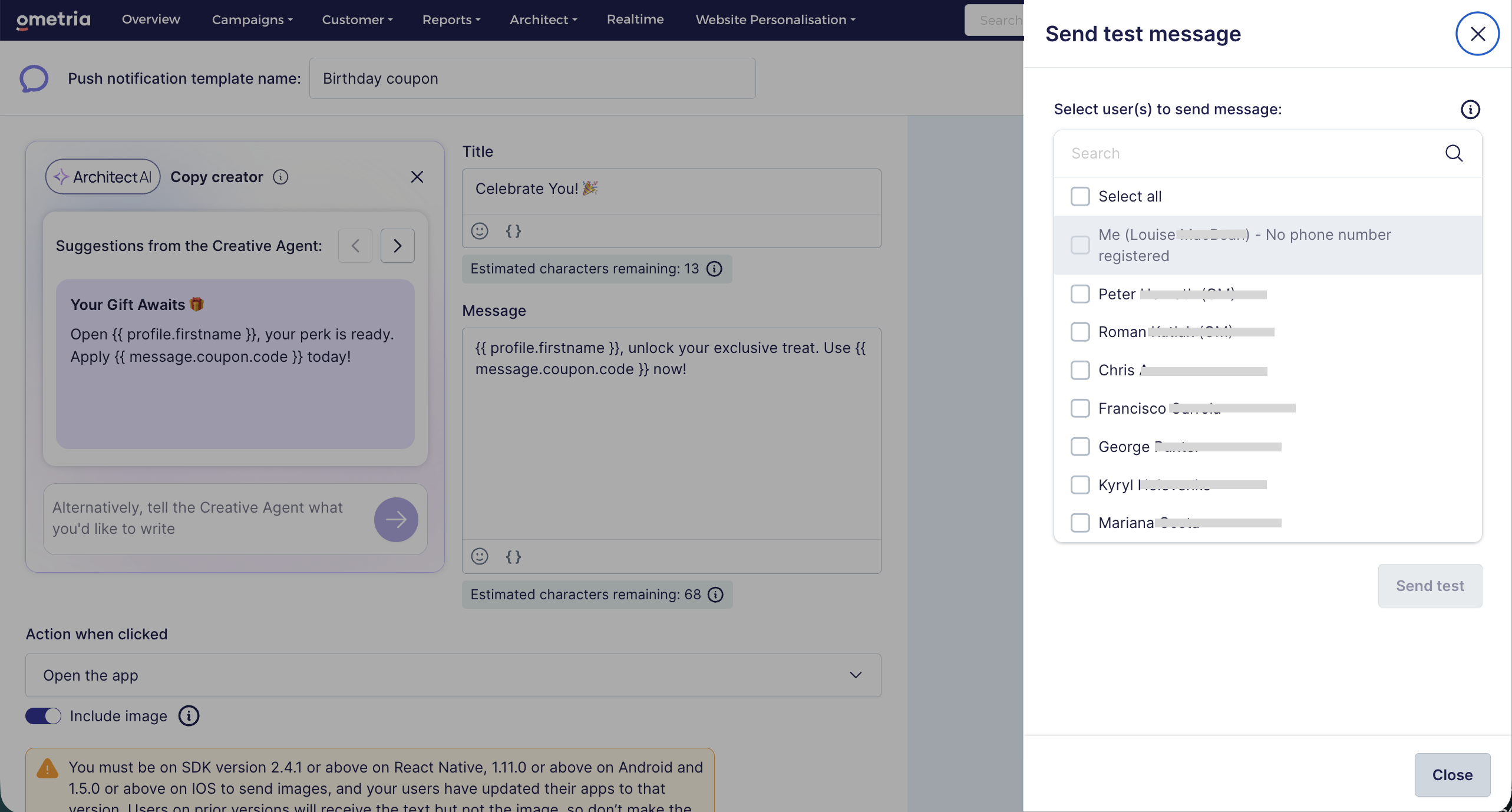
Task: Select the Your Gift Awaits suggestion card
Action: click(235, 364)
